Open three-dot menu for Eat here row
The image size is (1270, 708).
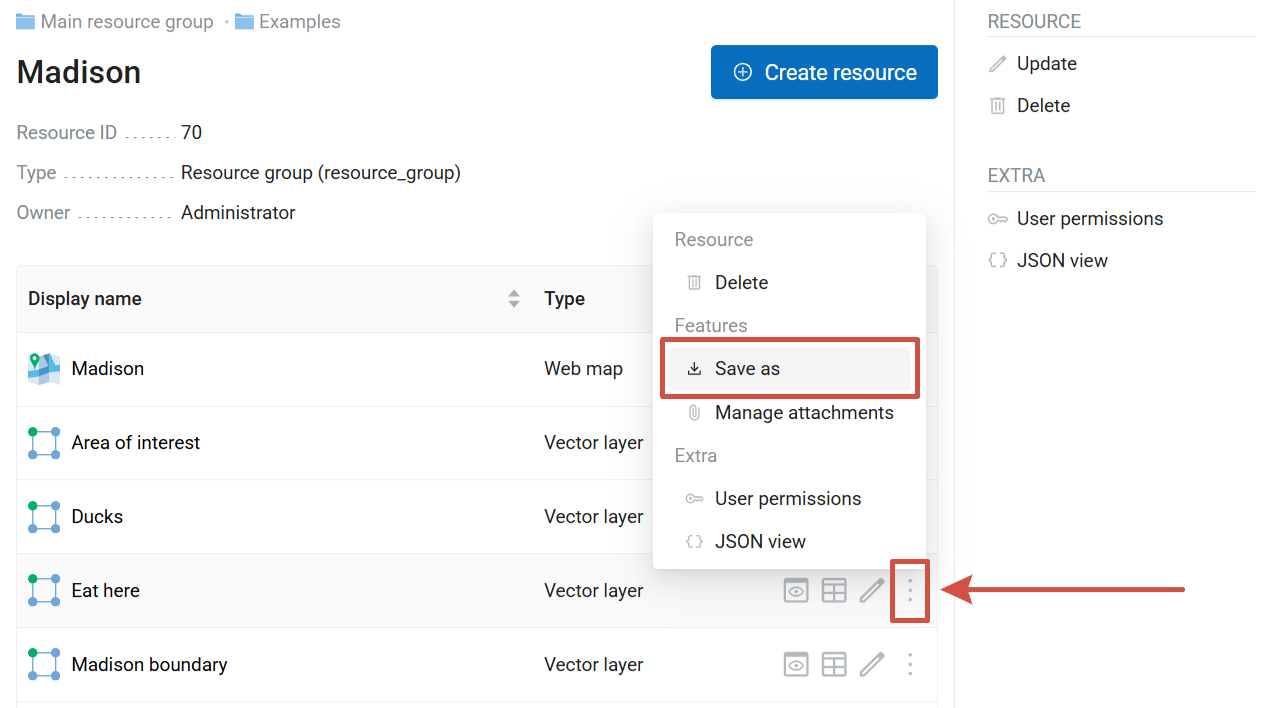pos(910,591)
